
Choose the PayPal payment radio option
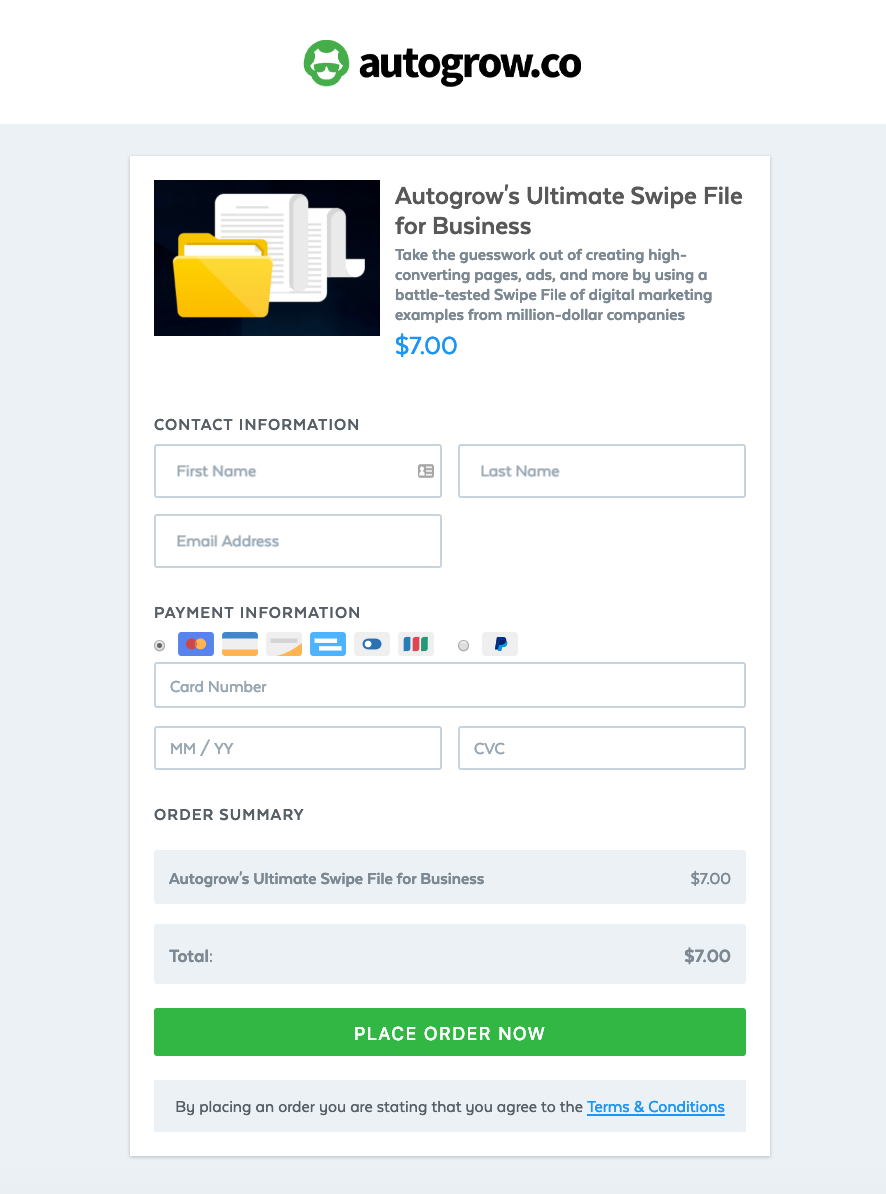click(x=463, y=645)
